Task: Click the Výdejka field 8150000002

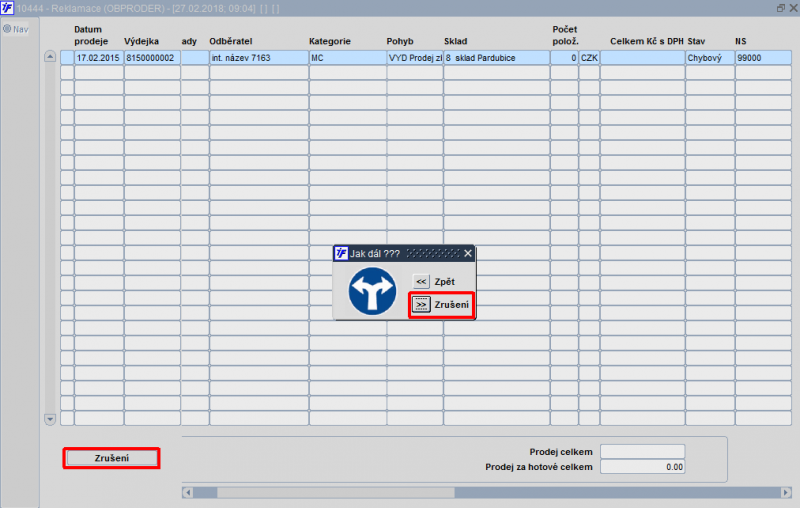Action: (152, 58)
